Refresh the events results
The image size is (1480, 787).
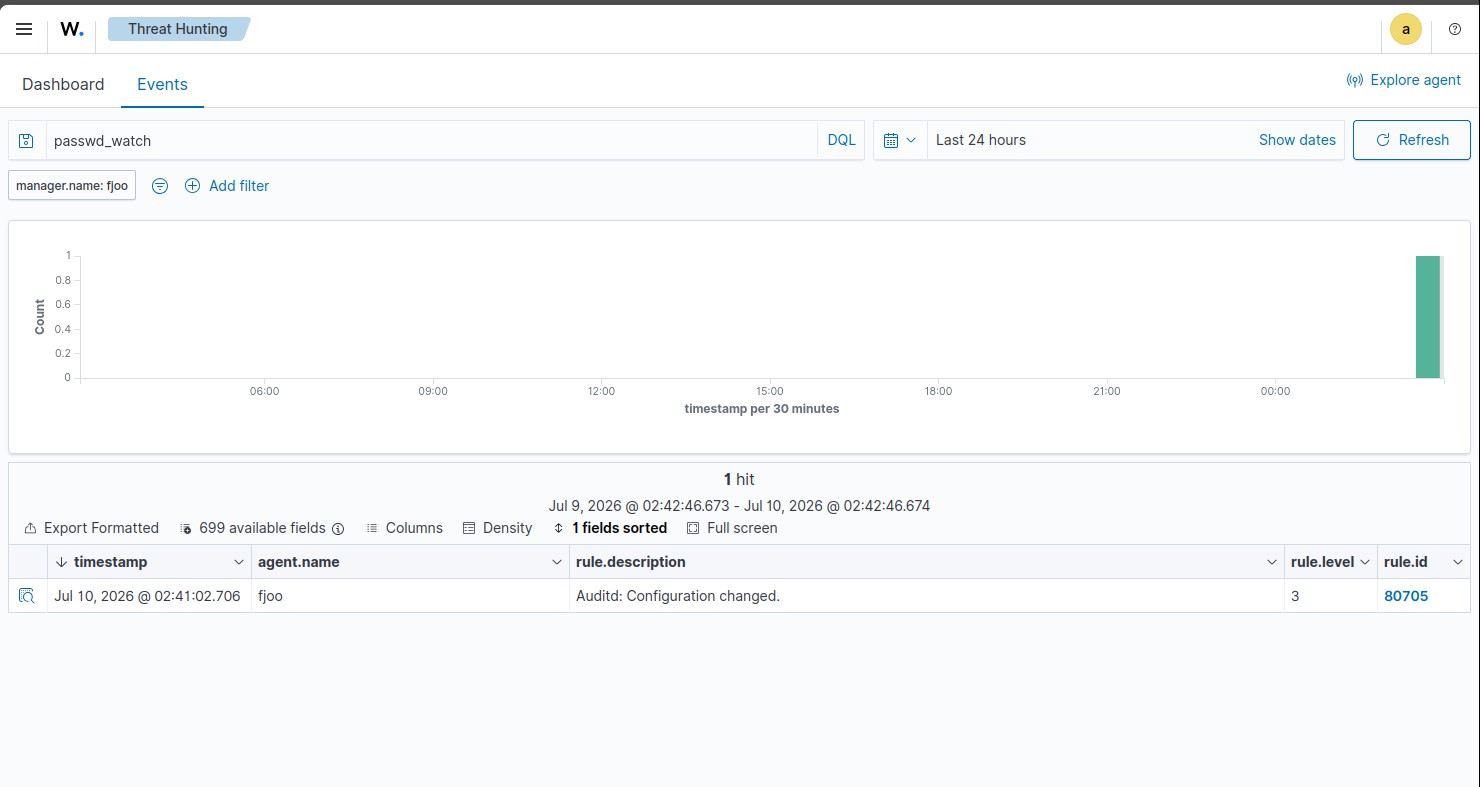point(1412,140)
